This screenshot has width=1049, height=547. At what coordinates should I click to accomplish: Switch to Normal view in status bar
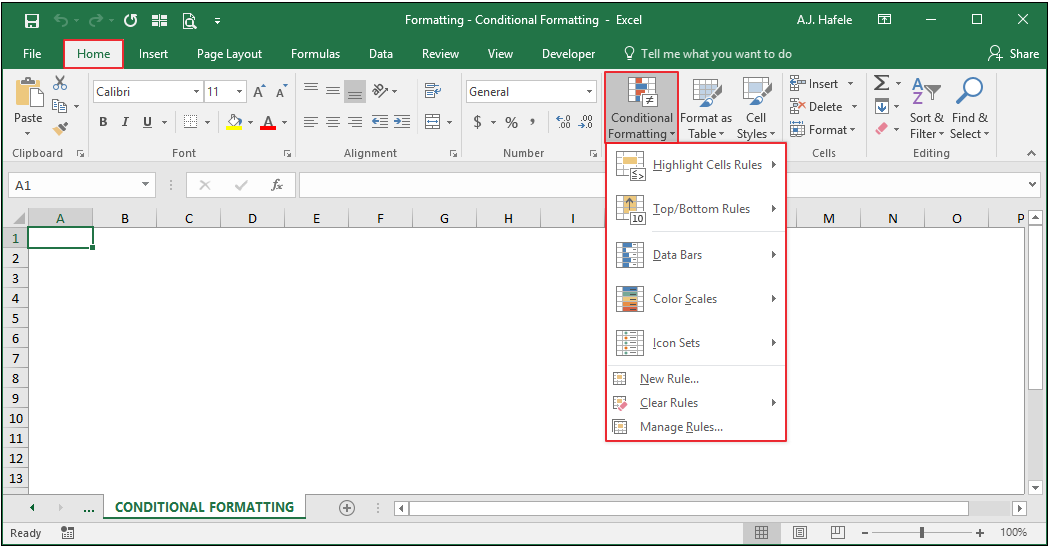point(761,533)
